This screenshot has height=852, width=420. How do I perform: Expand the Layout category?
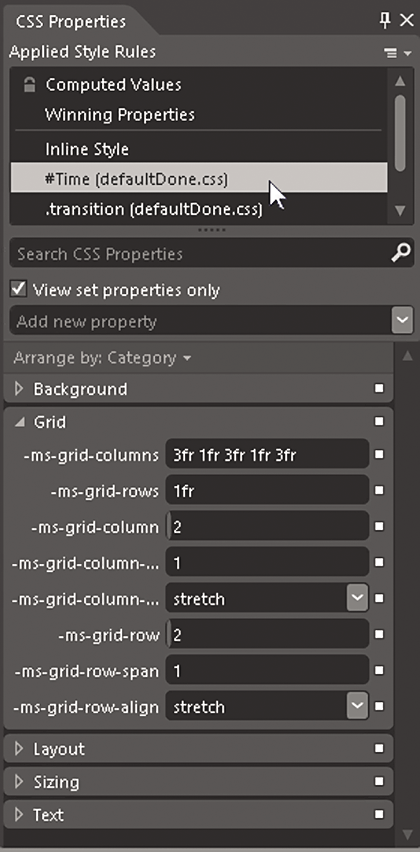click(20, 749)
